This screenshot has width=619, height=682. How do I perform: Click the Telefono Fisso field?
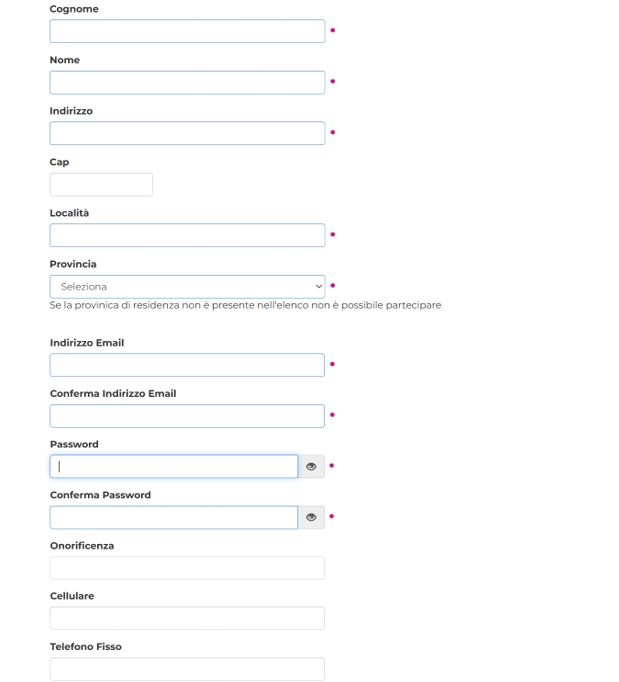point(187,669)
